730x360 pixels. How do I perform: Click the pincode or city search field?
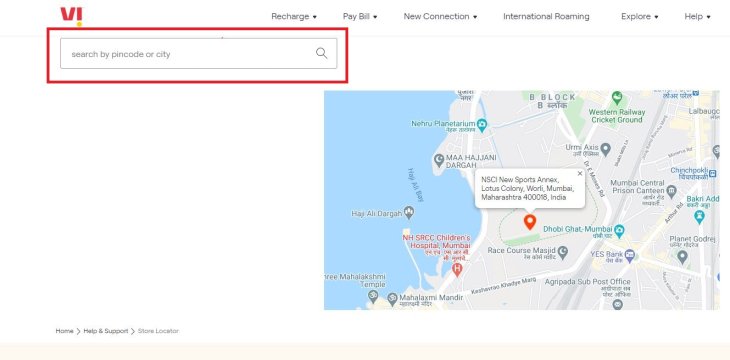[198, 54]
